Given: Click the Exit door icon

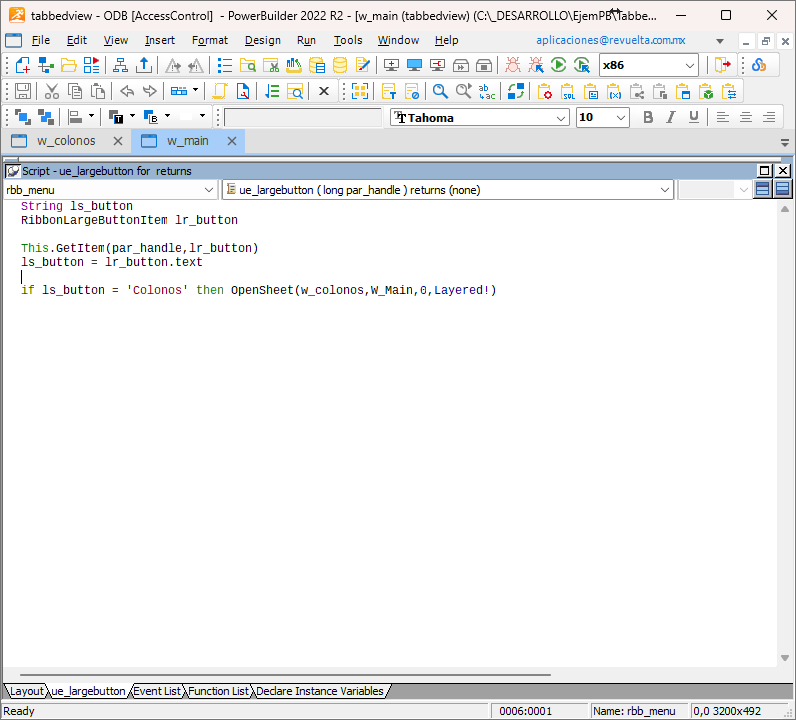Looking at the screenshot, I should pos(722,65).
